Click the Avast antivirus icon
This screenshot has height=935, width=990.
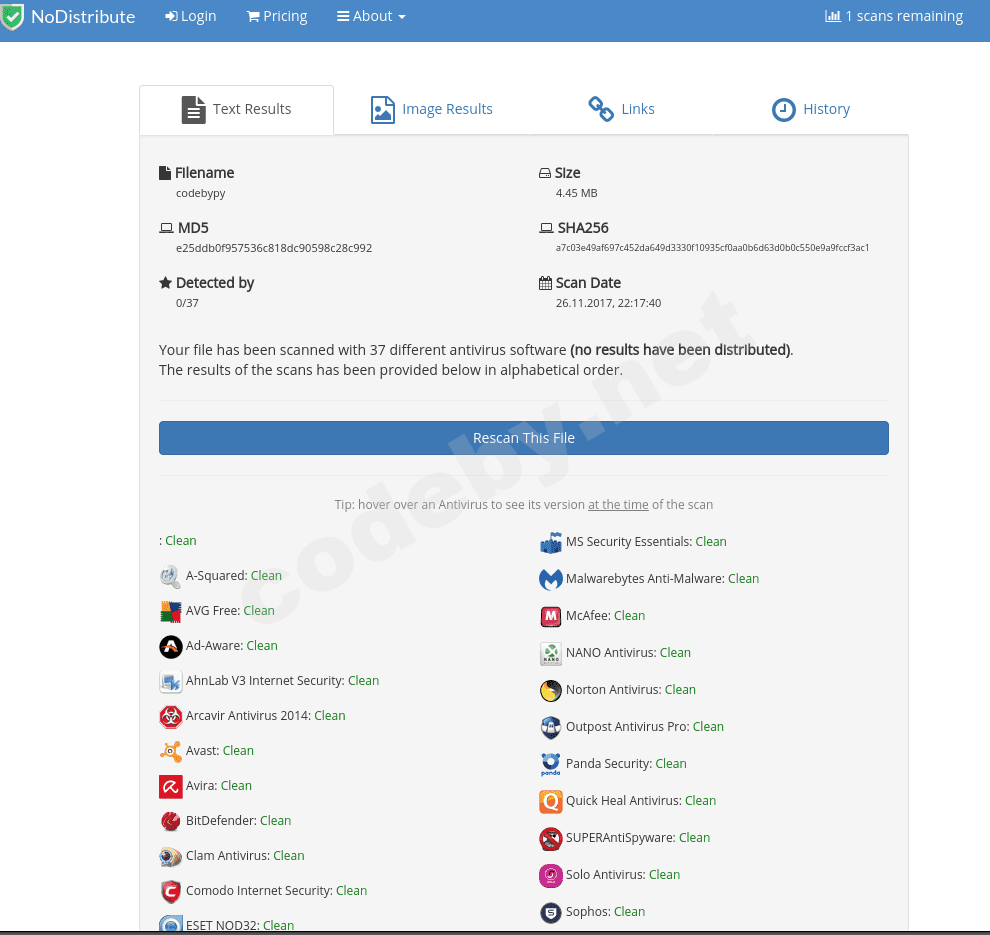[x=170, y=751]
